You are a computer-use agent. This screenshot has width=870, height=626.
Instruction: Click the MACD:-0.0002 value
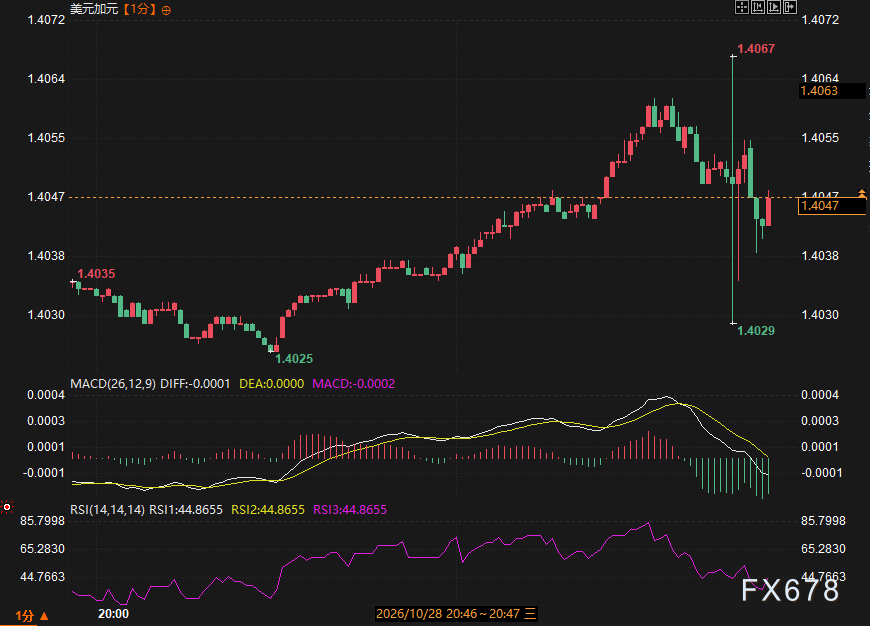point(353,383)
